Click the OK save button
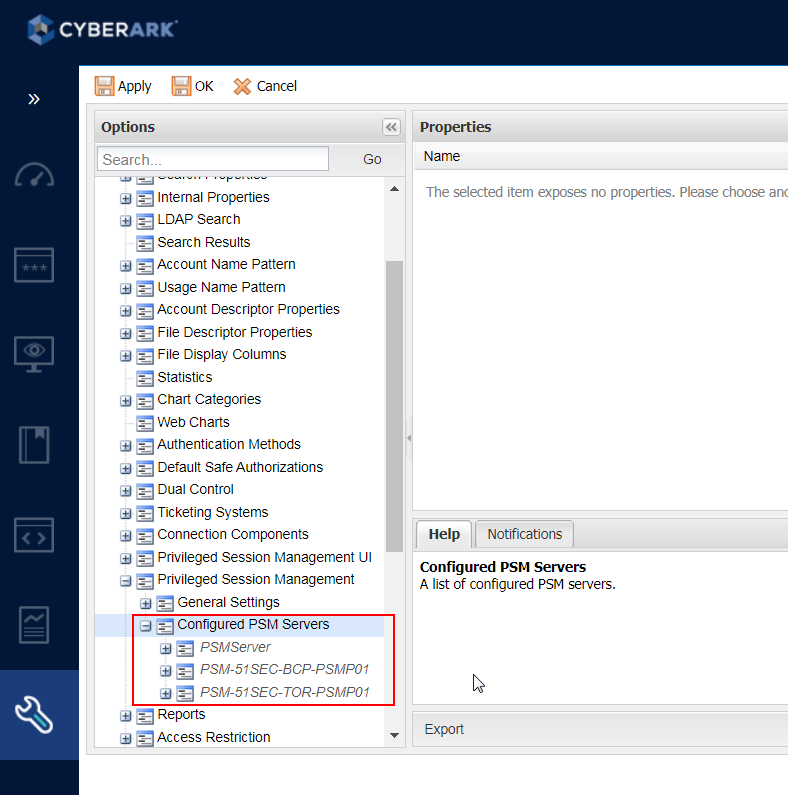The image size is (788, 795). [x=193, y=86]
